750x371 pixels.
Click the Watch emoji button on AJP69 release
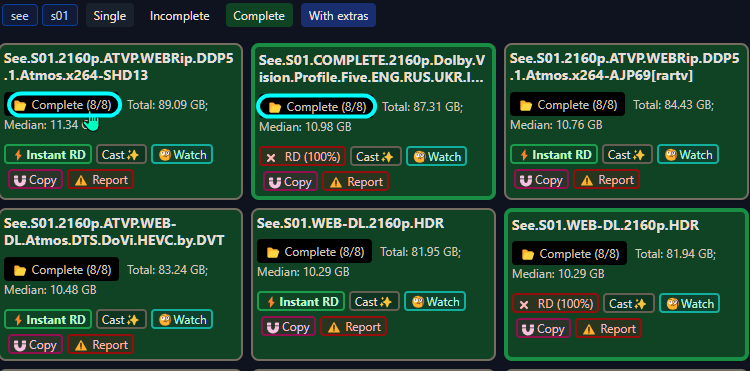click(688, 154)
